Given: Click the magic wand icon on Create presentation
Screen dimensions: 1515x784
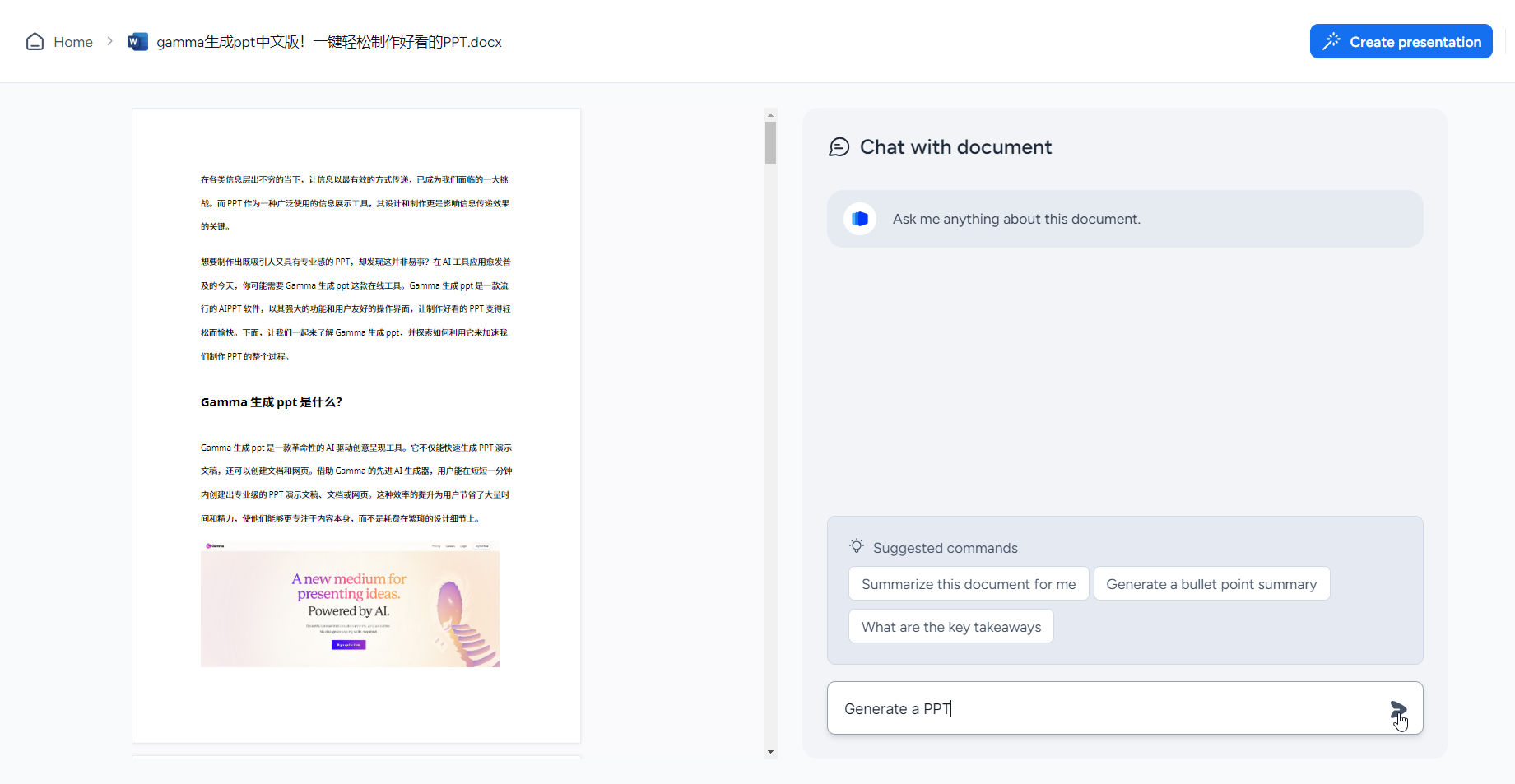Looking at the screenshot, I should pyautogui.click(x=1331, y=41).
